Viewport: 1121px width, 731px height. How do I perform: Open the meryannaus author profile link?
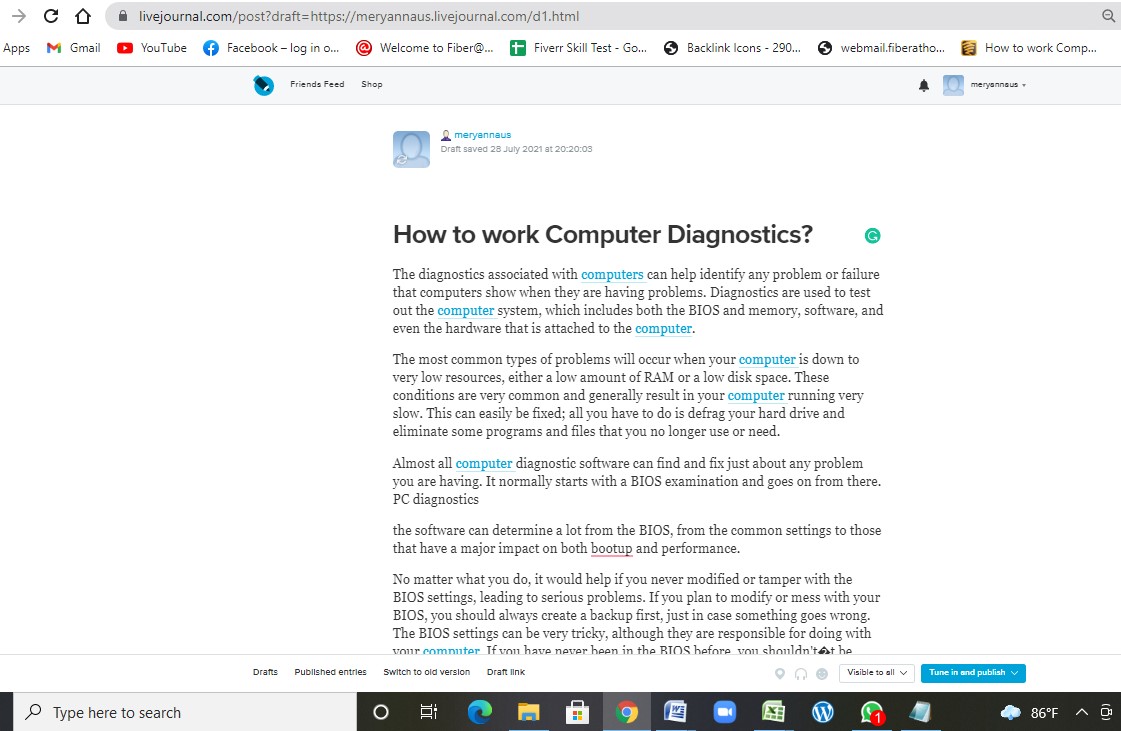[483, 134]
